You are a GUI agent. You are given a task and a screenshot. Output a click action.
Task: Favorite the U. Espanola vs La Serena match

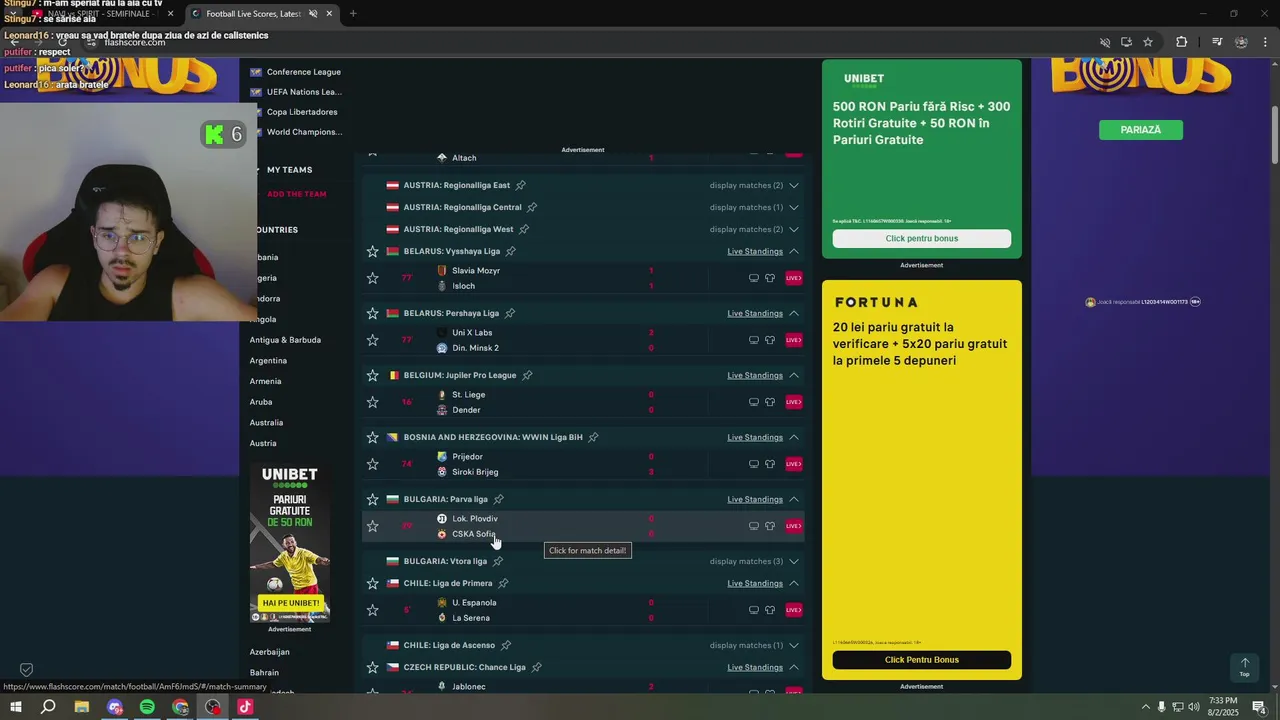372,610
